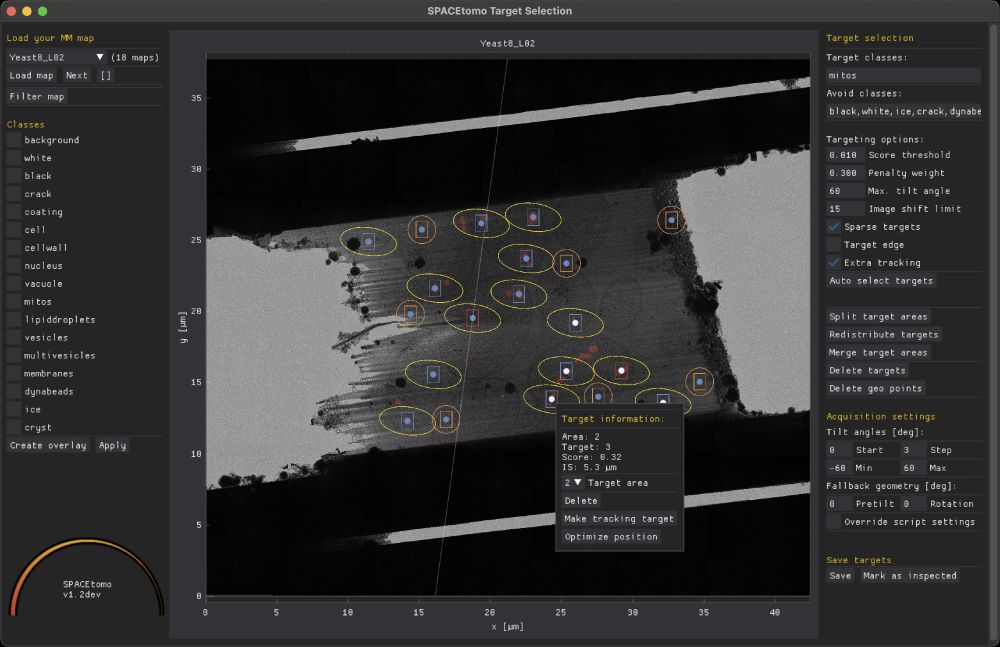Click Delete geo points button
1000x647 pixels.
tap(875, 388)
